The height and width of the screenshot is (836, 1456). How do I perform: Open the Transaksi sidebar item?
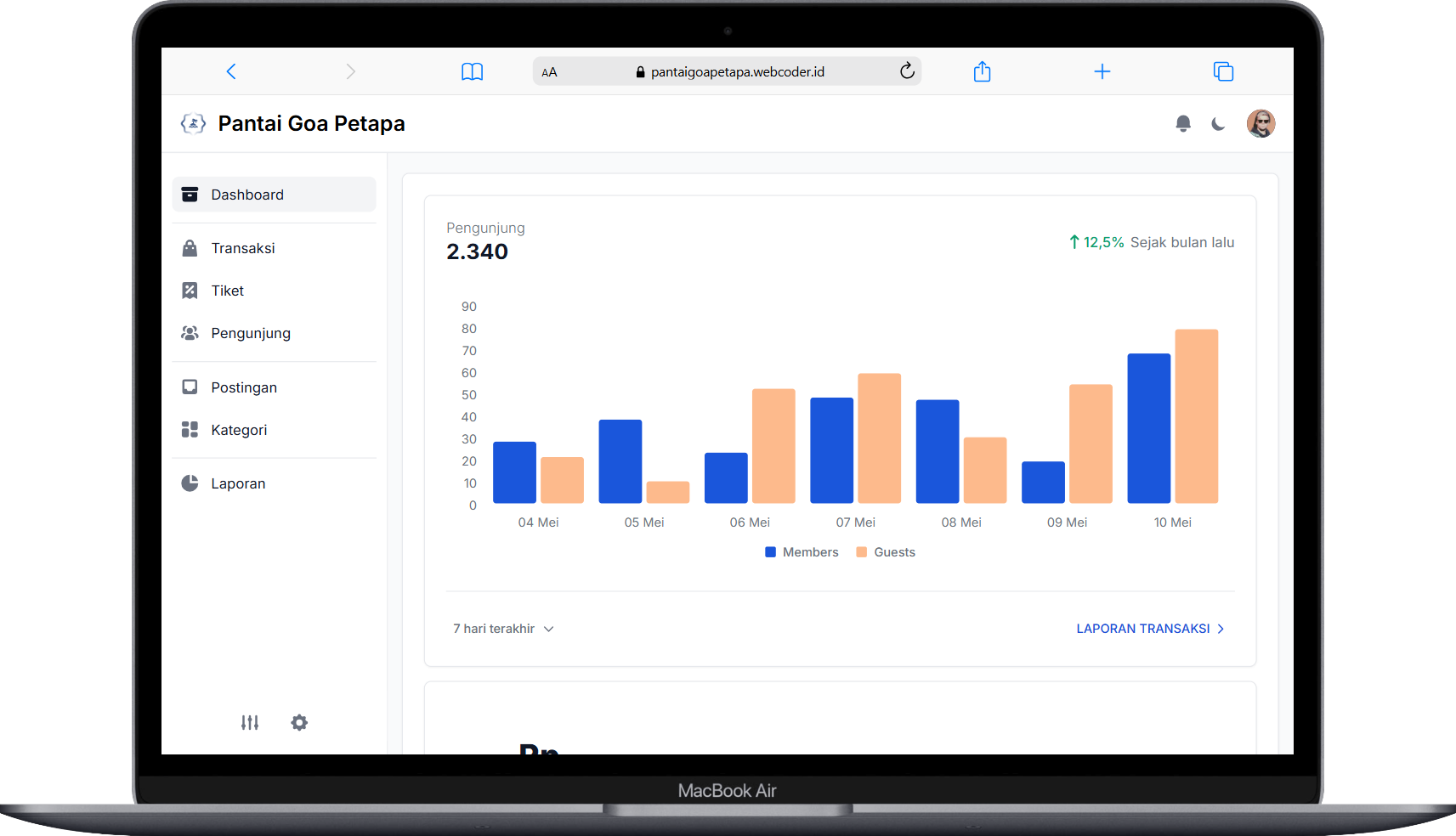[274, 248]
